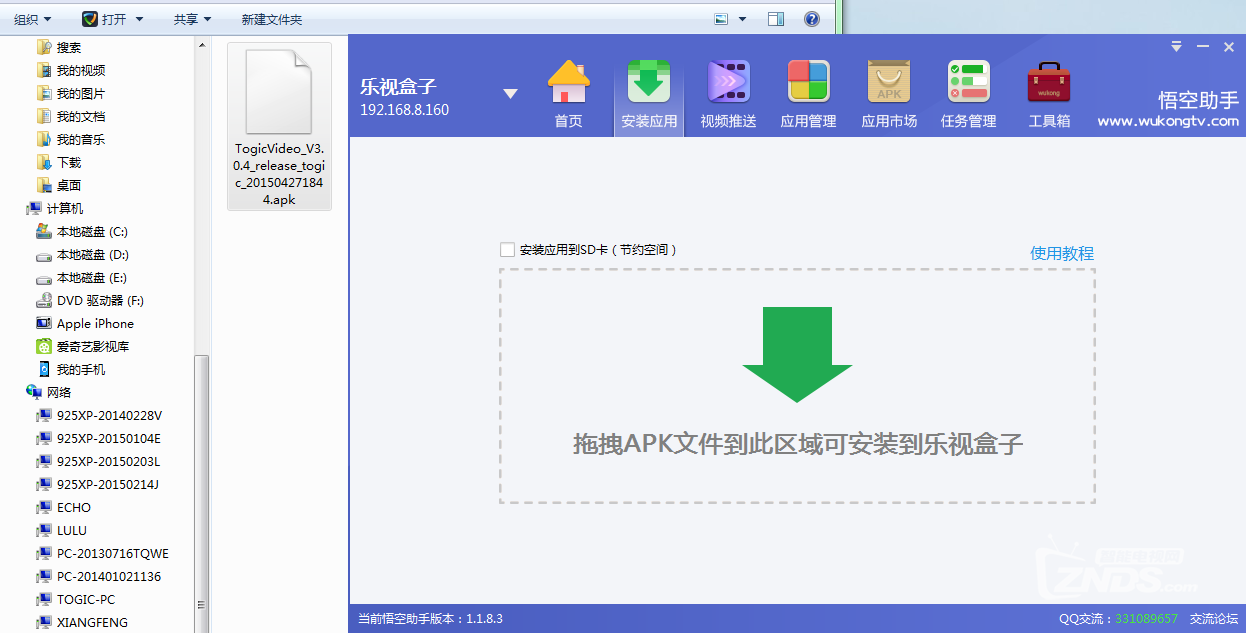
Task: Select network computer PC-20130716TQWE
Action: click(113, 553)
